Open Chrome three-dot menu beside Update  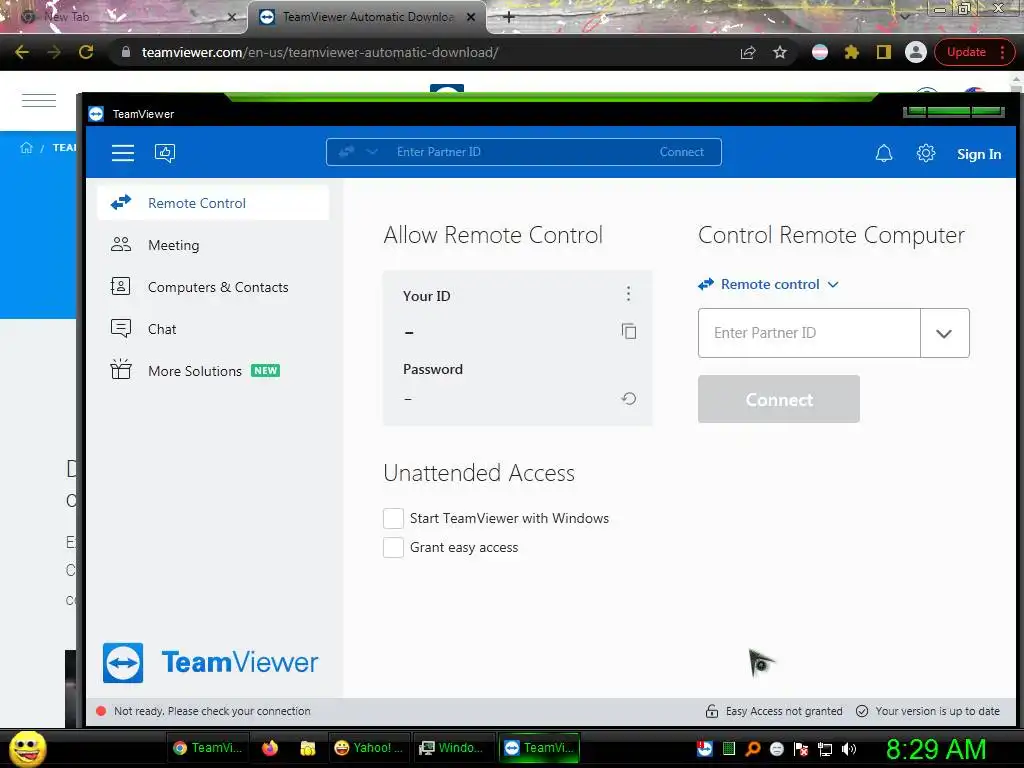click(1002, 52)
